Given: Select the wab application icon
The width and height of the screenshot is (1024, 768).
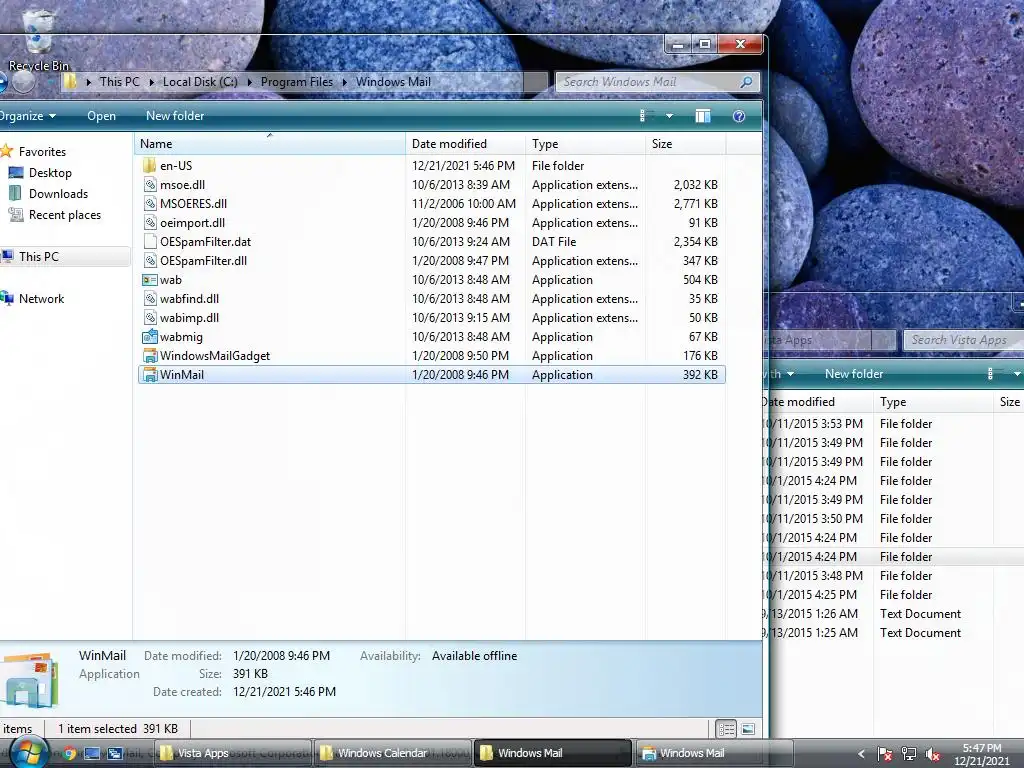Looking at the screenshot, I should (150, 280).
